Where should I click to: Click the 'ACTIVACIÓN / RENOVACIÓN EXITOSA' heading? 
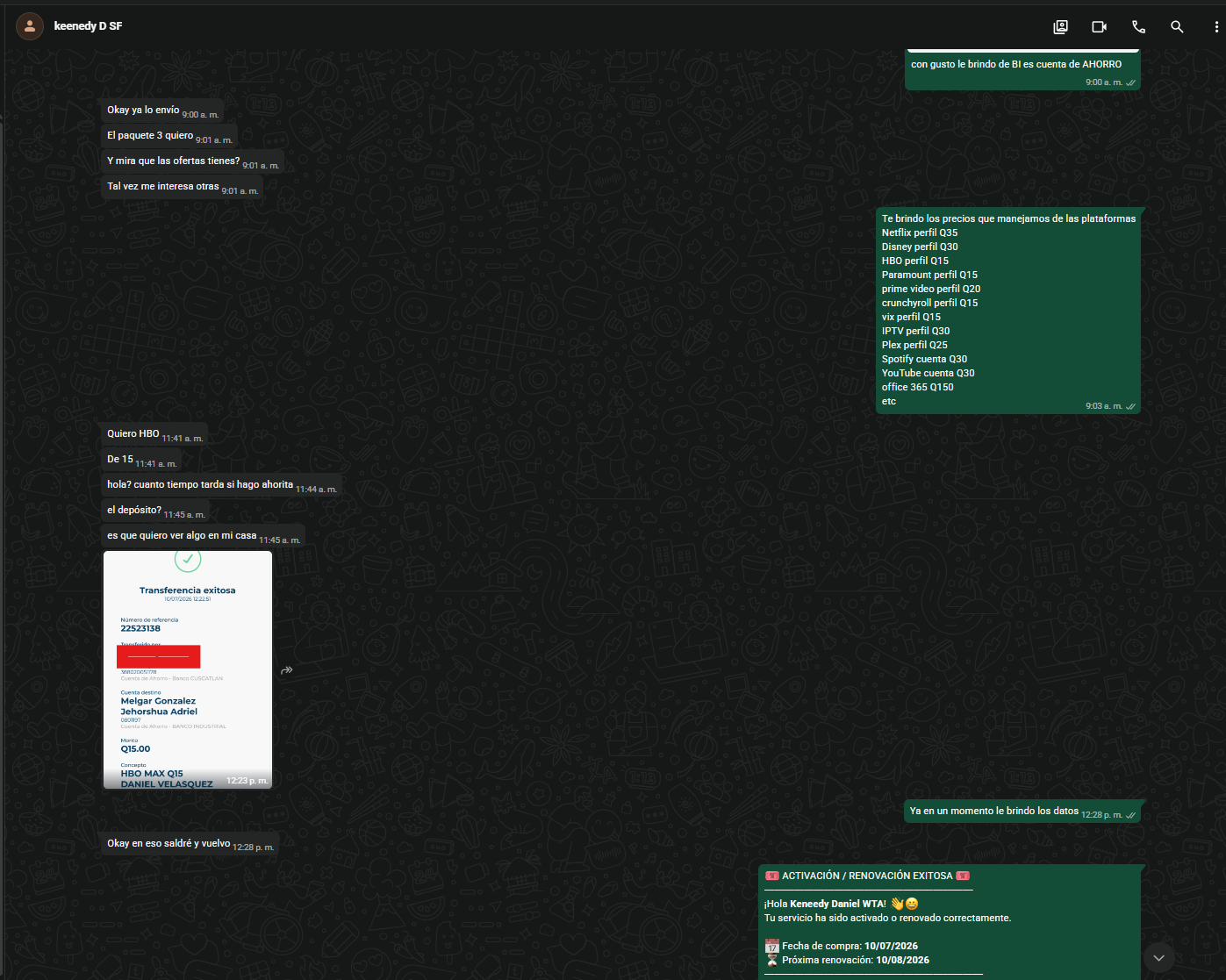tap(867, 876)
